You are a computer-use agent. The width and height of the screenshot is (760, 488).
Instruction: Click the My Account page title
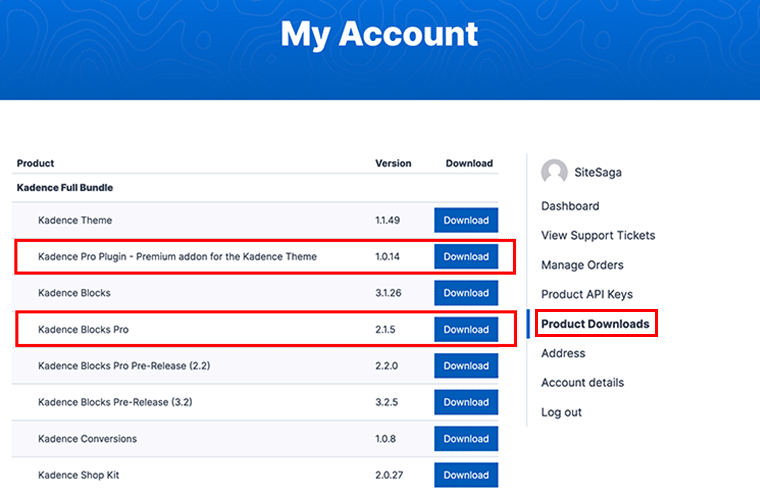tap(380, 34)
